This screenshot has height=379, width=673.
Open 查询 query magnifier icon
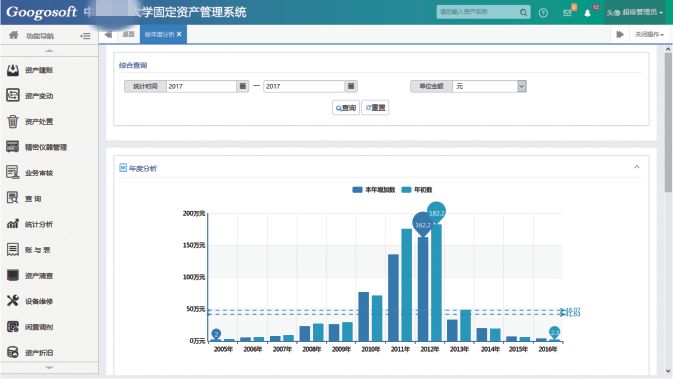point(13,198)
